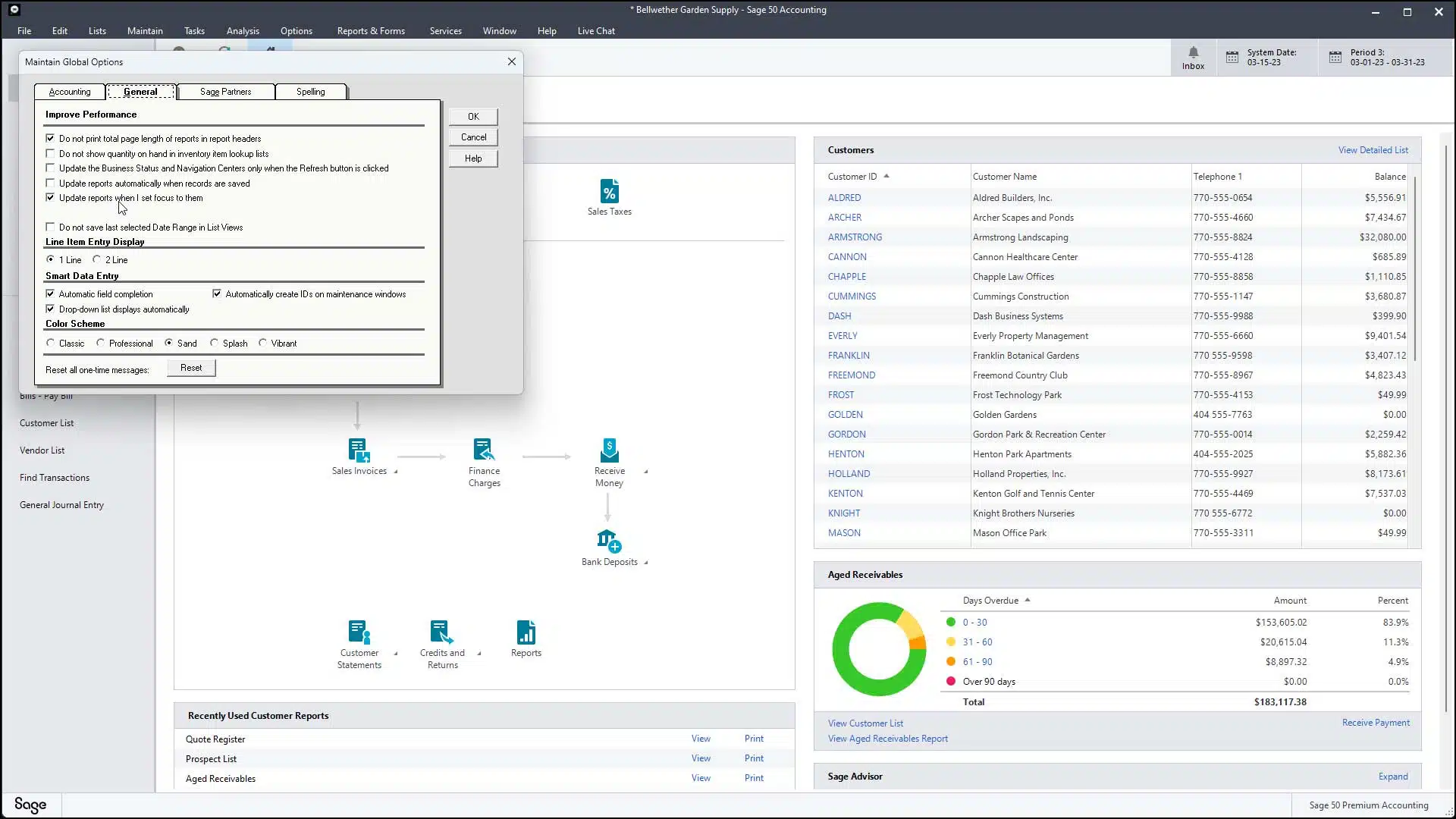Open Vendor List shortcut in sidebar
The width and height of the screenshot is (1456, 819).
tap(42, 450)
